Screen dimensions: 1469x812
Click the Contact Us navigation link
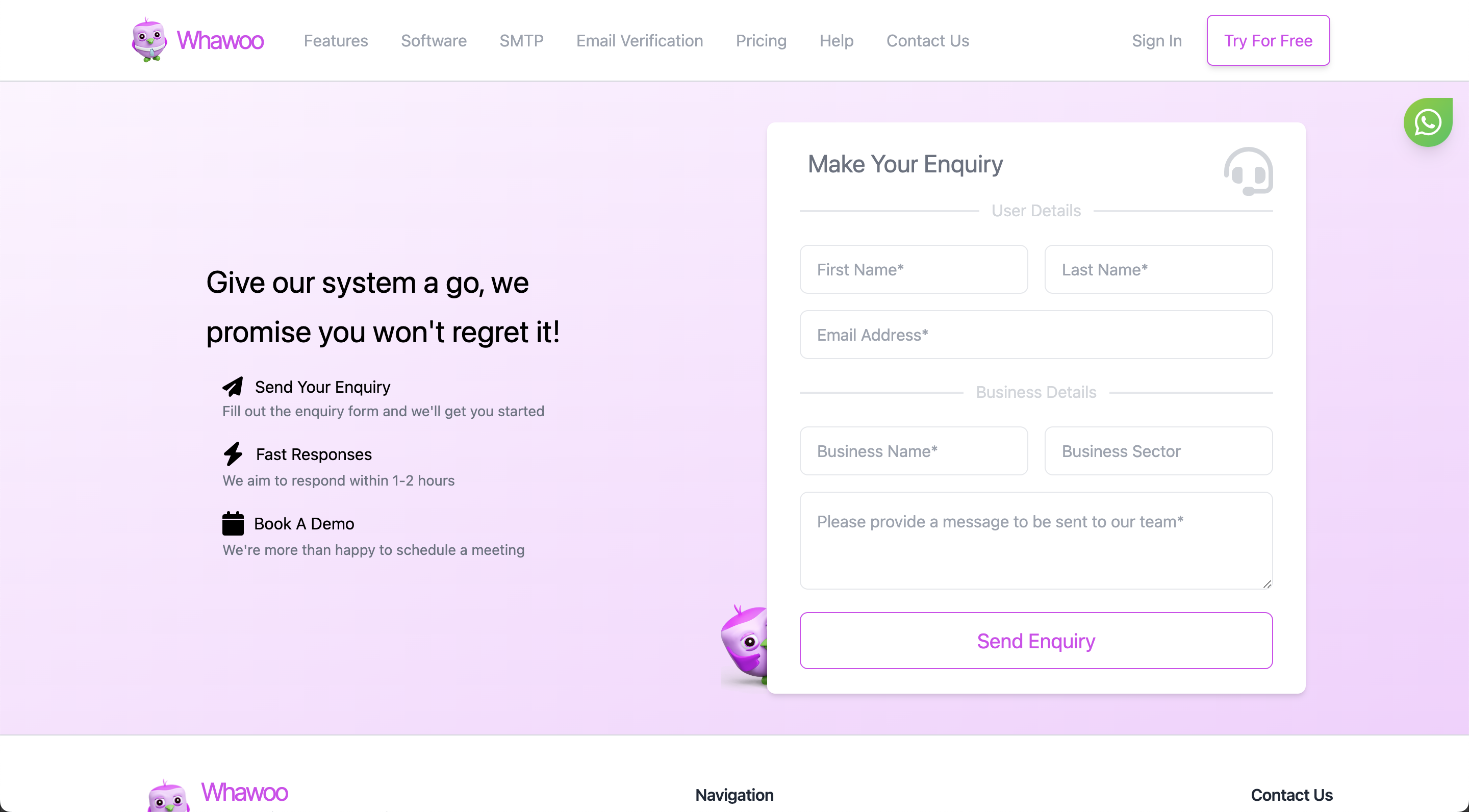click(927, 40)
